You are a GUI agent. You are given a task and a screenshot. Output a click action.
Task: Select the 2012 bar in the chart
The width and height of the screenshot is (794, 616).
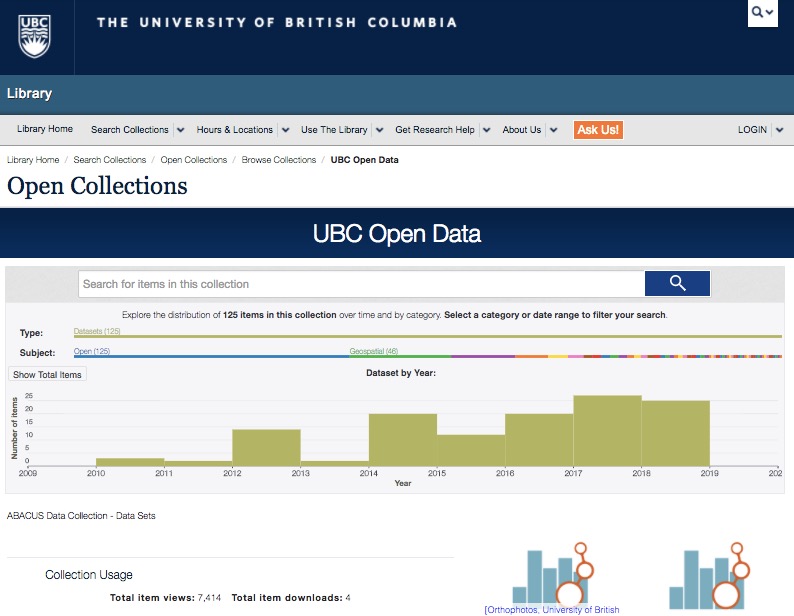(x=266, y=448)
